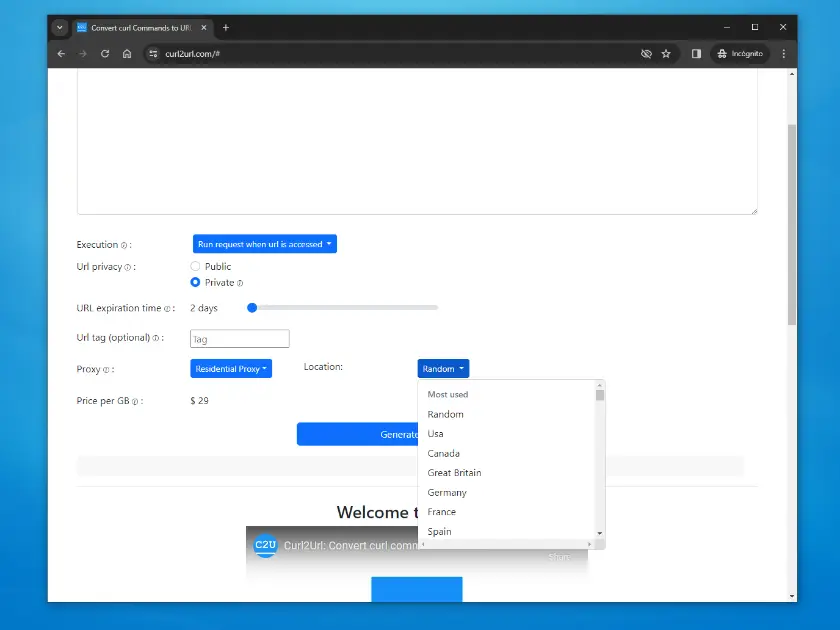Click the C2U logo on the video banner
The width and height of the screenshot is (840, 630).
(265, 546)
